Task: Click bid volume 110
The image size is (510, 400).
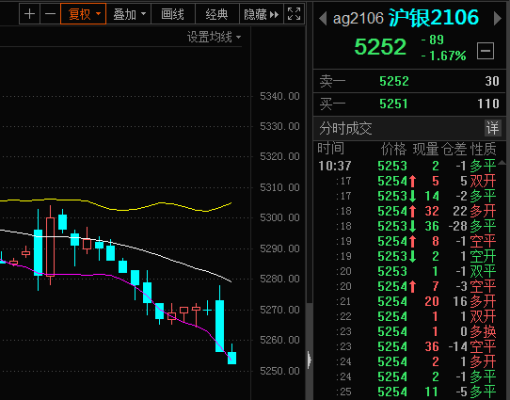Action: pyautogui.click(x=488, y=104)
